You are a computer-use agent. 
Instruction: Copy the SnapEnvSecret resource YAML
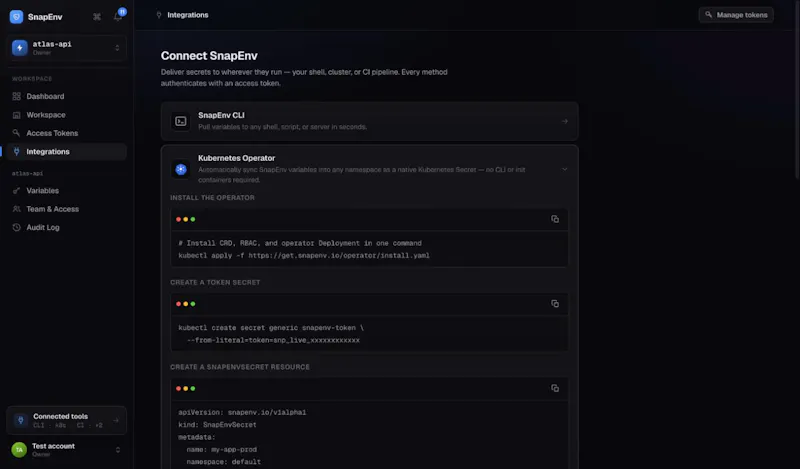click(x=555, y=388)
